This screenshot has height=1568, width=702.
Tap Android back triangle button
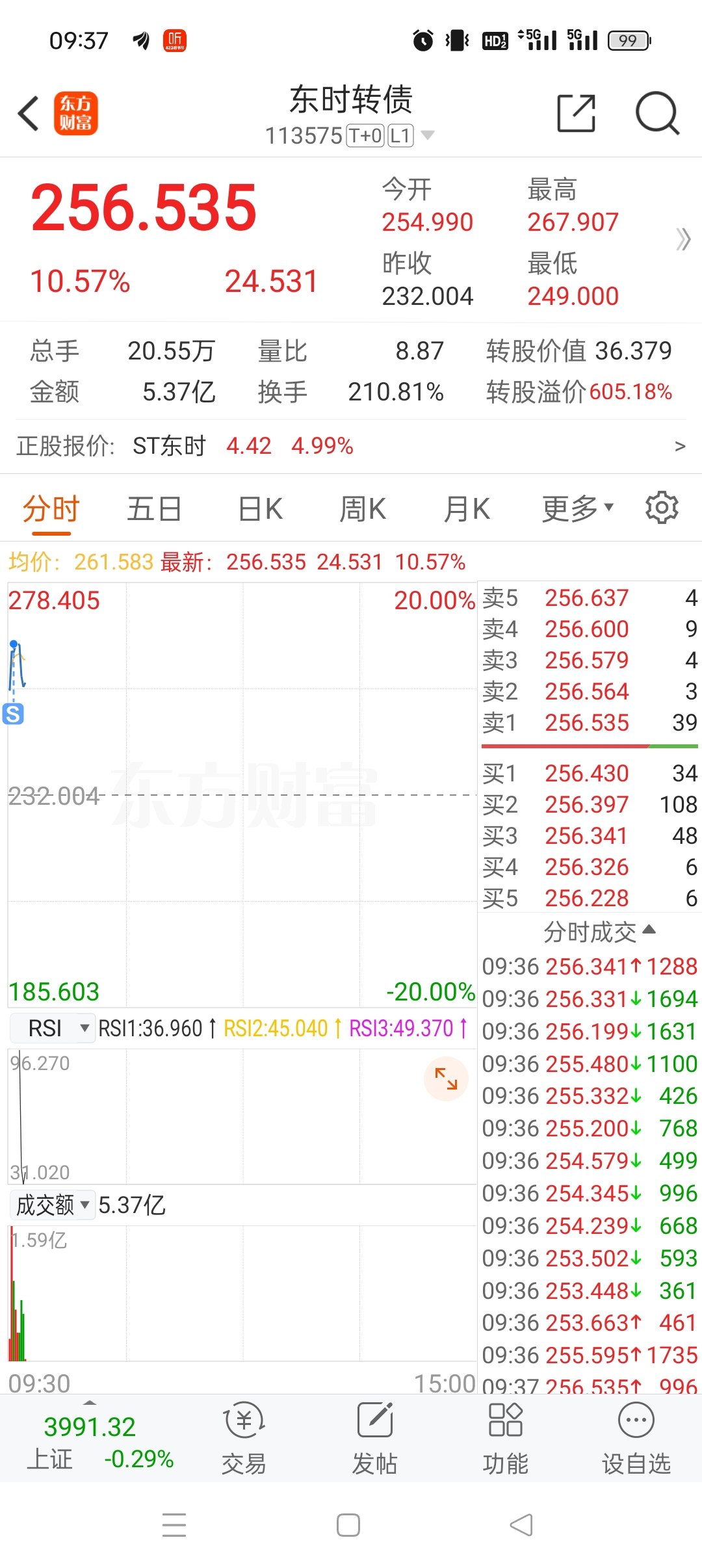[x=521, y=1525]
